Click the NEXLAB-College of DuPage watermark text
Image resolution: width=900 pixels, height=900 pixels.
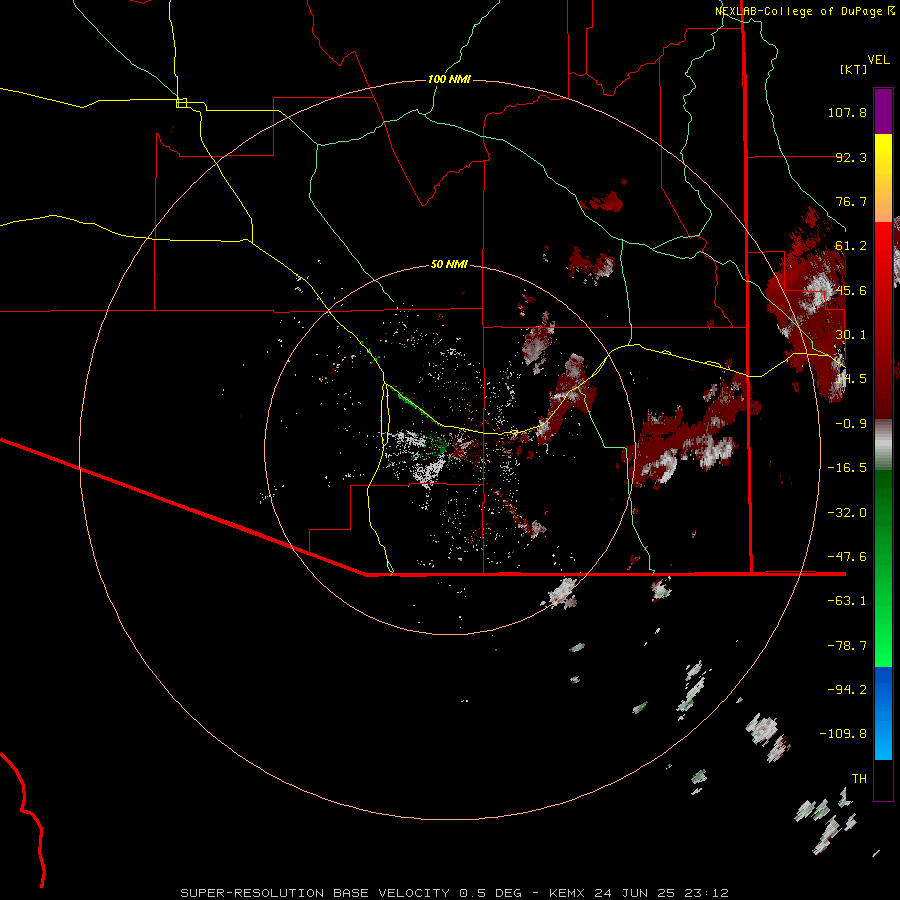point(798,11)
